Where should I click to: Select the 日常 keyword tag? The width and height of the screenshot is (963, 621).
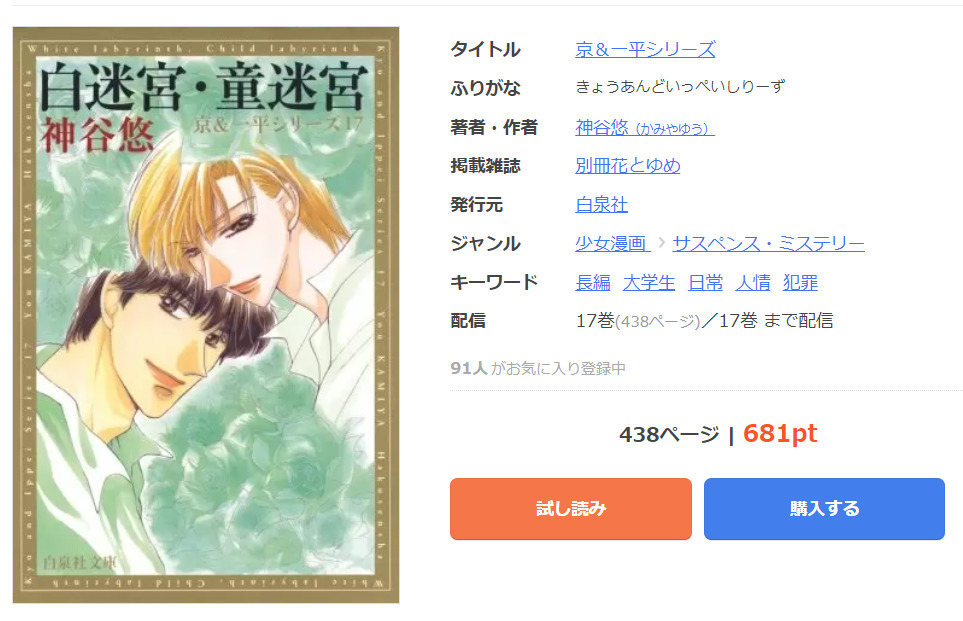coord(705,282)
